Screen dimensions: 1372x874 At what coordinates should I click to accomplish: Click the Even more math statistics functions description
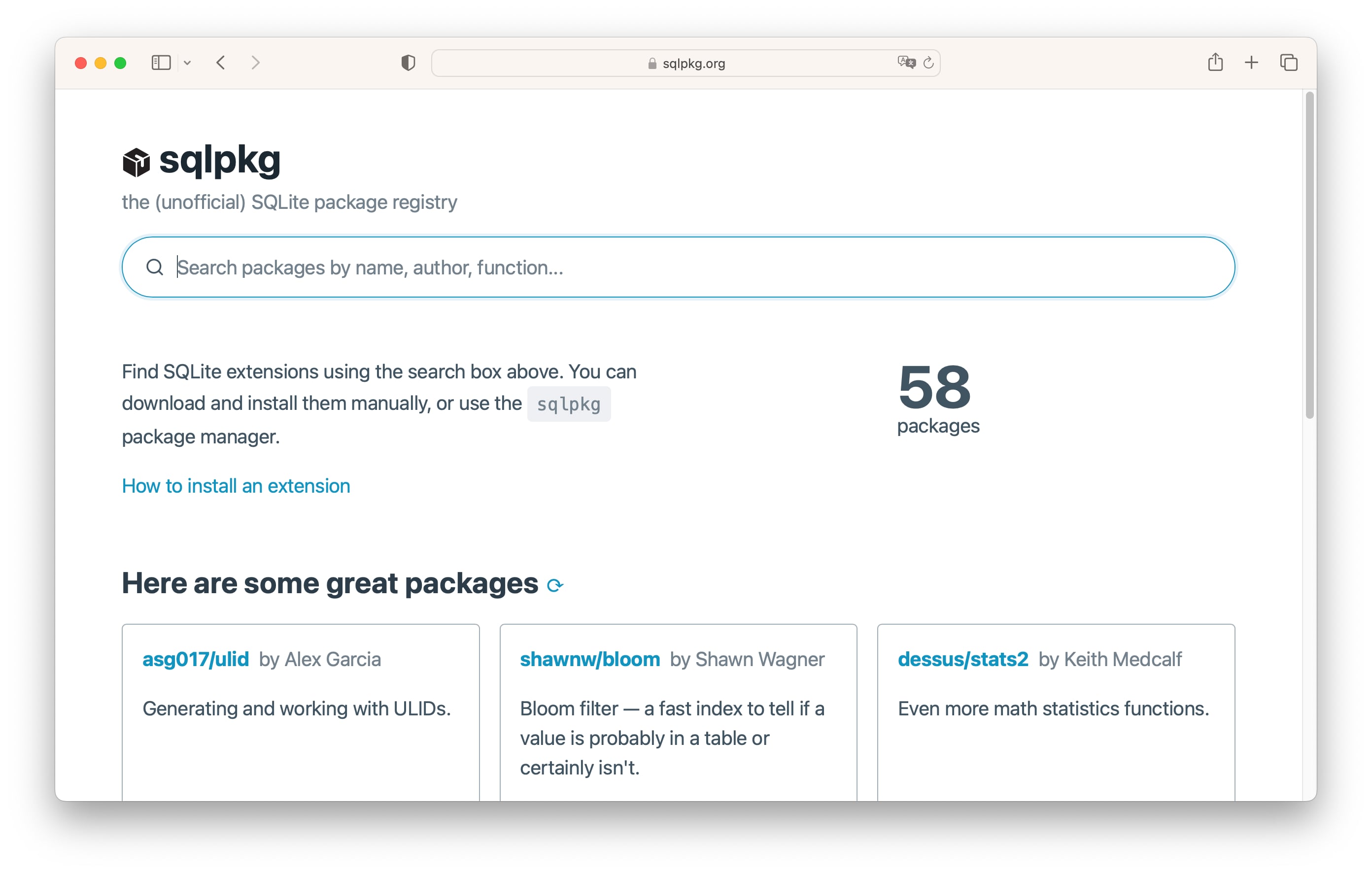click(1053, 709)
